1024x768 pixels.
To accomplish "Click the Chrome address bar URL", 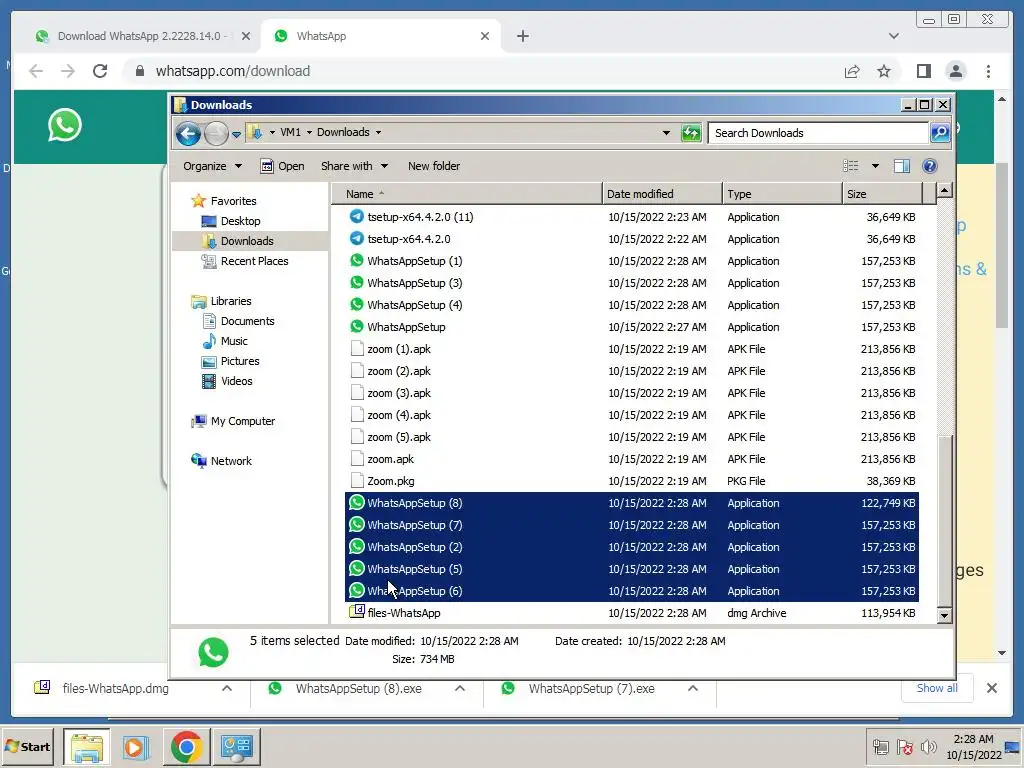I will tap(232, 71).
